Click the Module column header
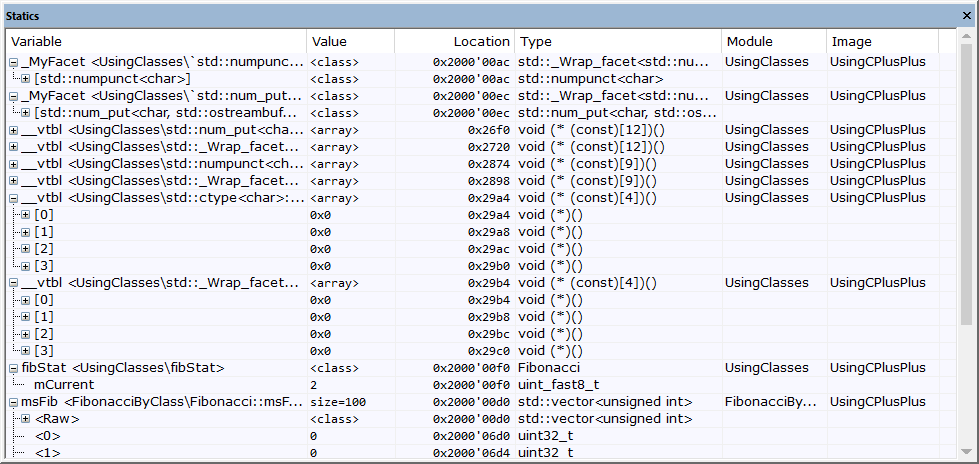This screenshot has height=464, width=979. 770,42
